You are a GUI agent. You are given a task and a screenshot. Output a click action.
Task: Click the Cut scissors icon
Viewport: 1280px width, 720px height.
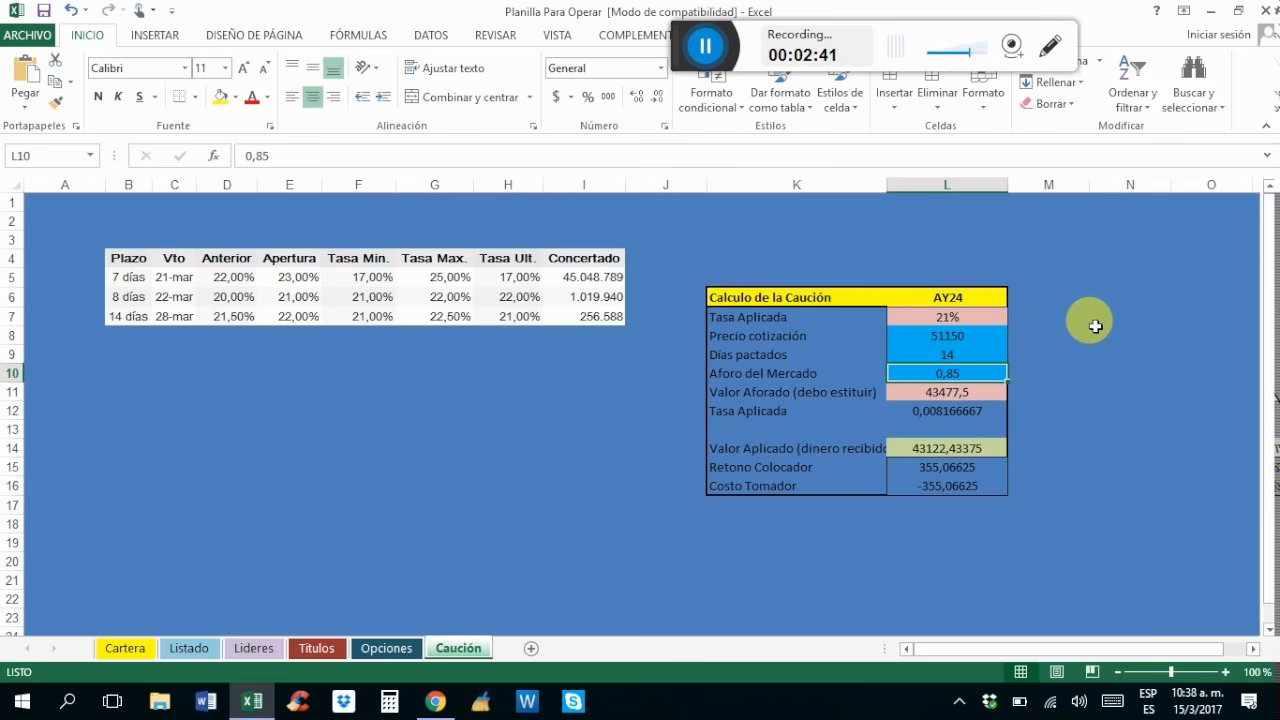tap(55, 61)
